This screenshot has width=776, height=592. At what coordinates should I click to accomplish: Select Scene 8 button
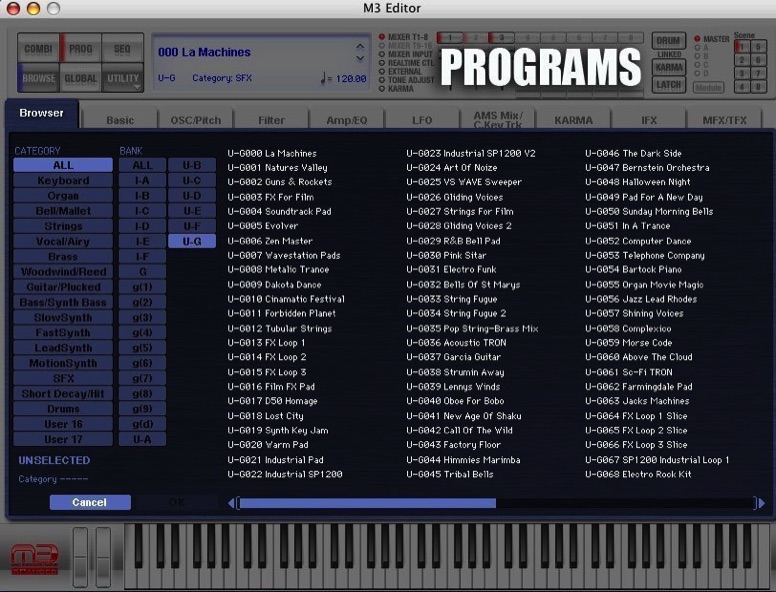pyautogui.click(x=758, y=87)
